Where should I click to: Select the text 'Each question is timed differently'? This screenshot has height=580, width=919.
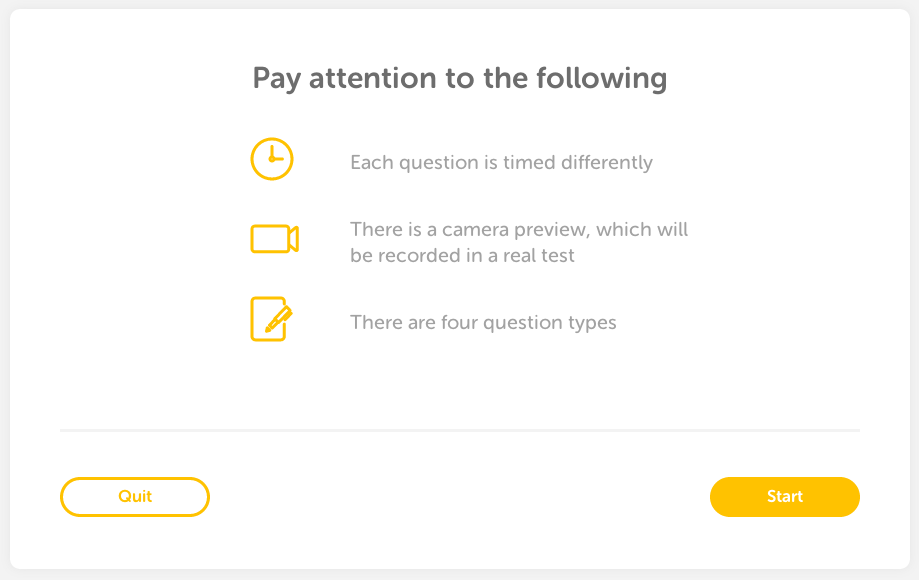[501, 162]
